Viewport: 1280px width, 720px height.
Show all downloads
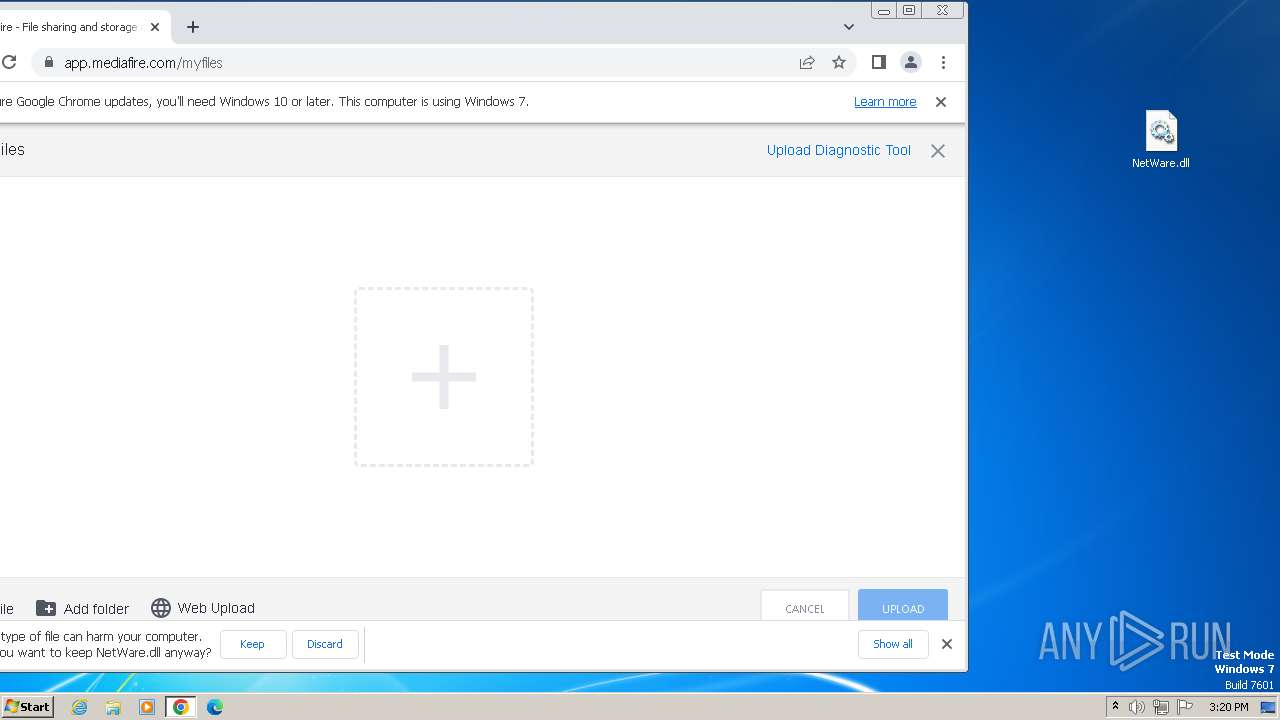pyautogui.click(x=893, y=644)
